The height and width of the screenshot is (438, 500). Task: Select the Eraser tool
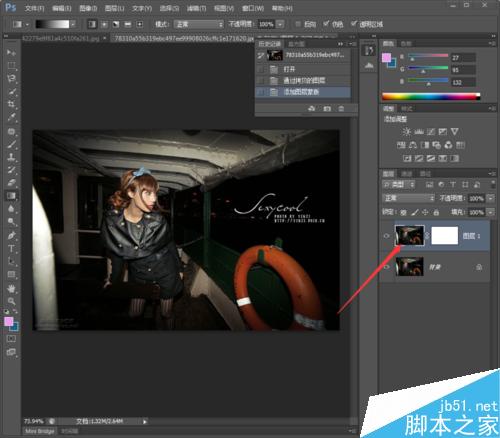11,183
